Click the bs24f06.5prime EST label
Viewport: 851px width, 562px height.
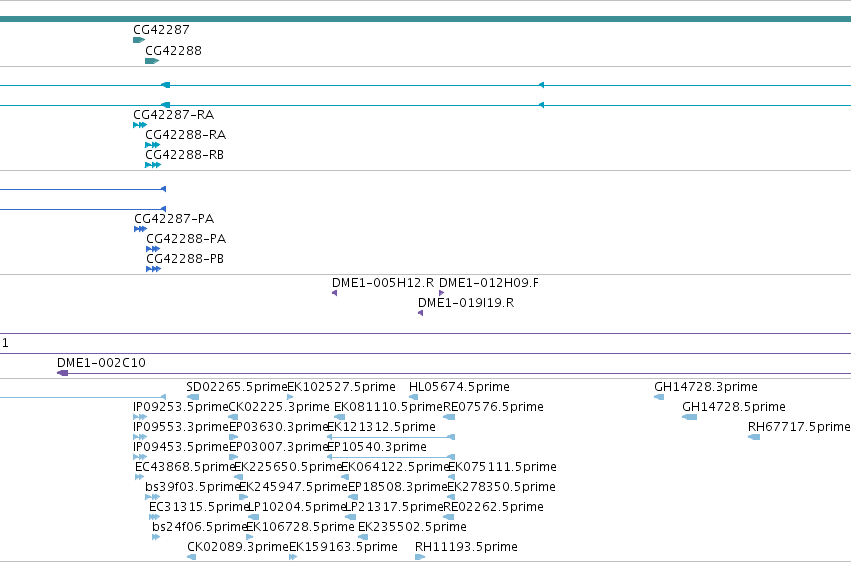pyautogui.click(x=200, y=527)
